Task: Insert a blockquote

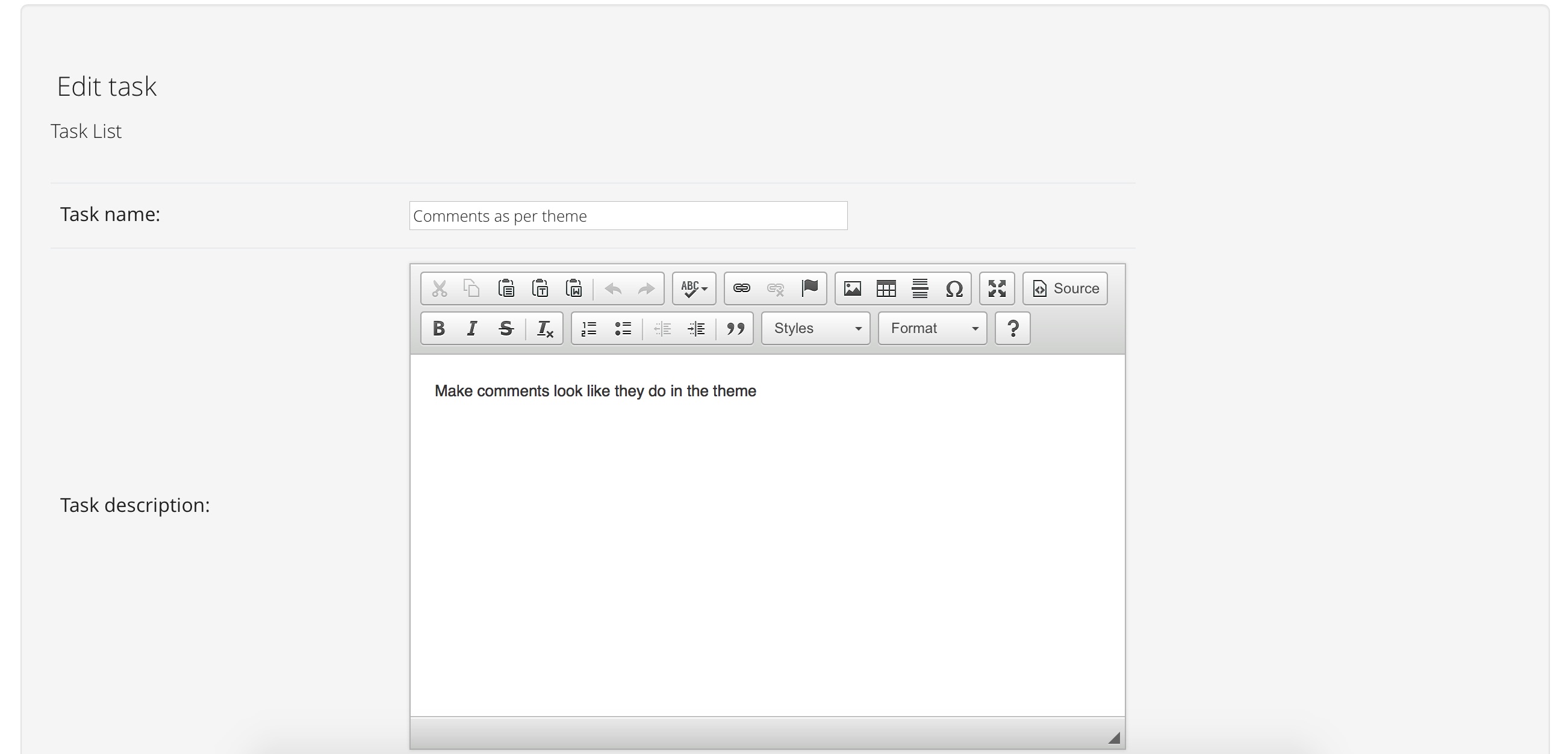Action: (x=735, y=328)
